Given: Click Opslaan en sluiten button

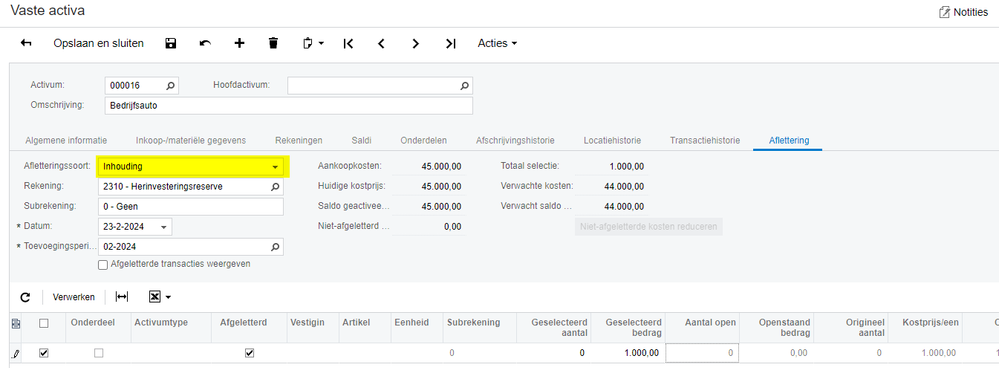Looking at the screenshot, I should (99, 43).
